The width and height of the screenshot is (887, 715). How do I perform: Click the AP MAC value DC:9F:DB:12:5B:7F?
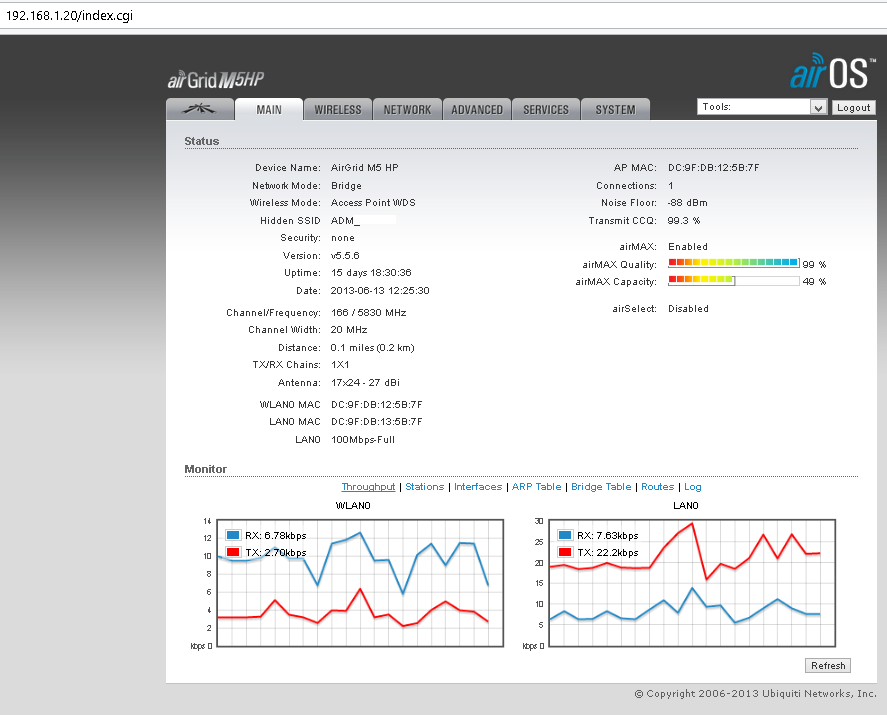coord(713,167)
